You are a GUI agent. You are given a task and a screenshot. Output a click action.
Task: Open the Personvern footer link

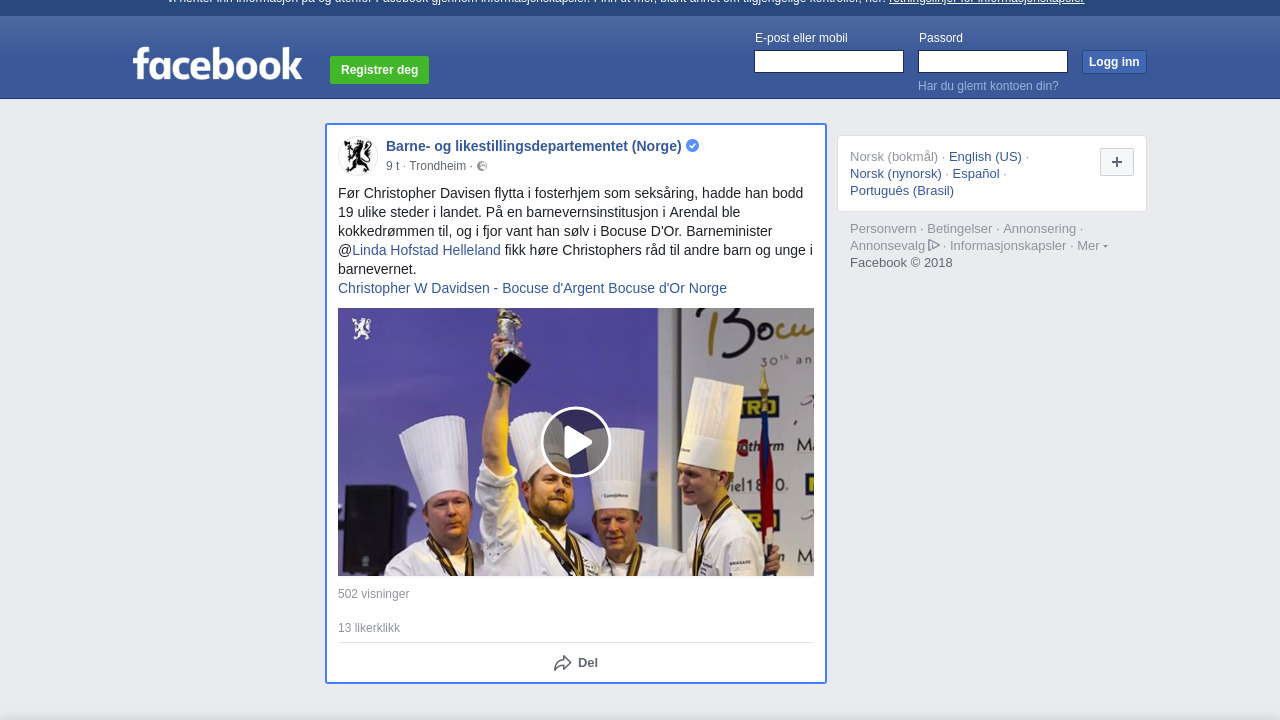tap(883, 229)
